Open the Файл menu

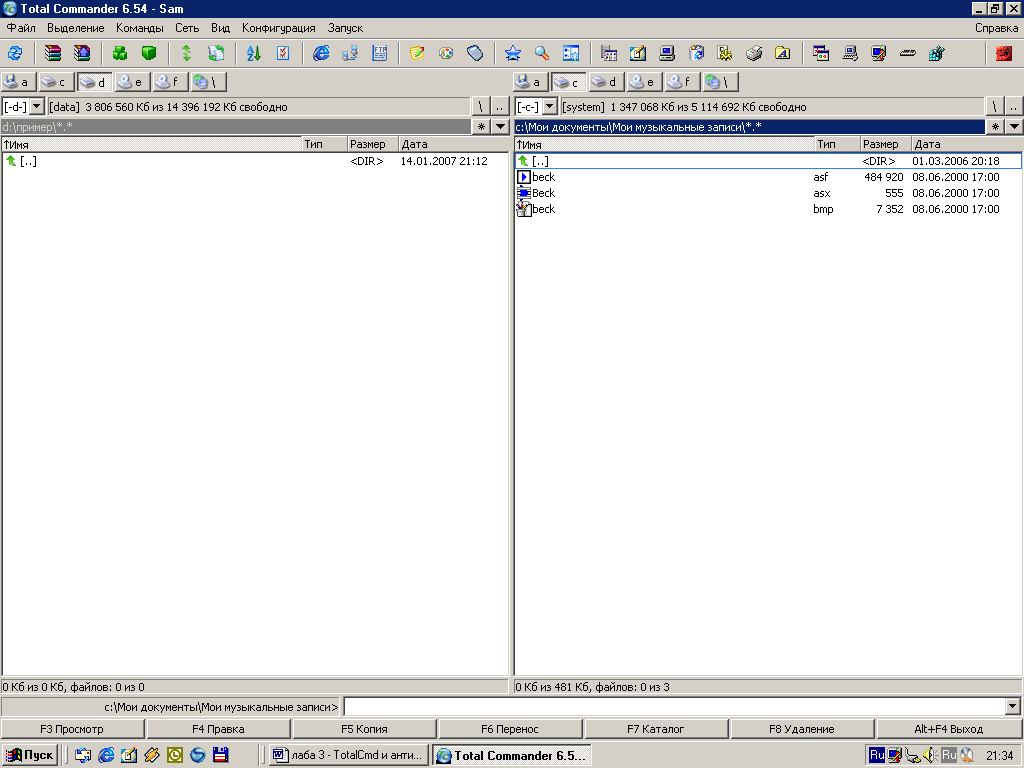(x=21, y=28)
